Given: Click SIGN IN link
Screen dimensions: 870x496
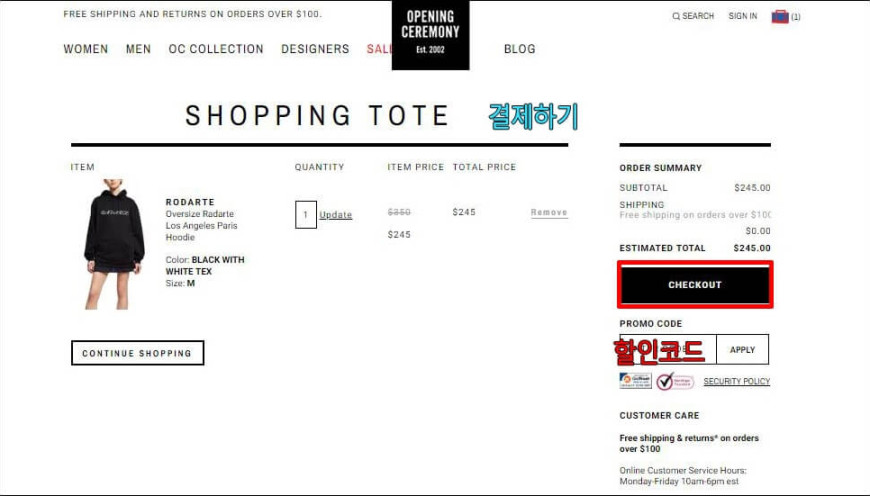Looking at the screenshot, I should pyautogui.click(x=742, y=16).
